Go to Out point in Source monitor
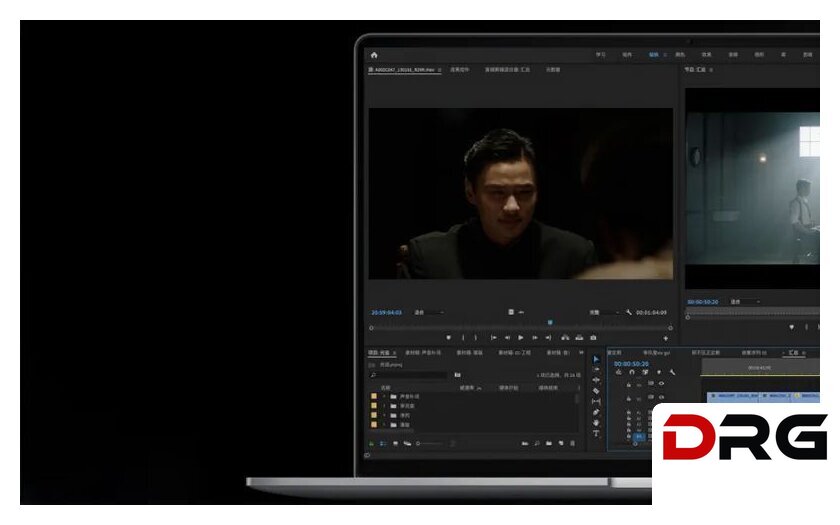This screenshot has height=525, width=840. [548, 338]
